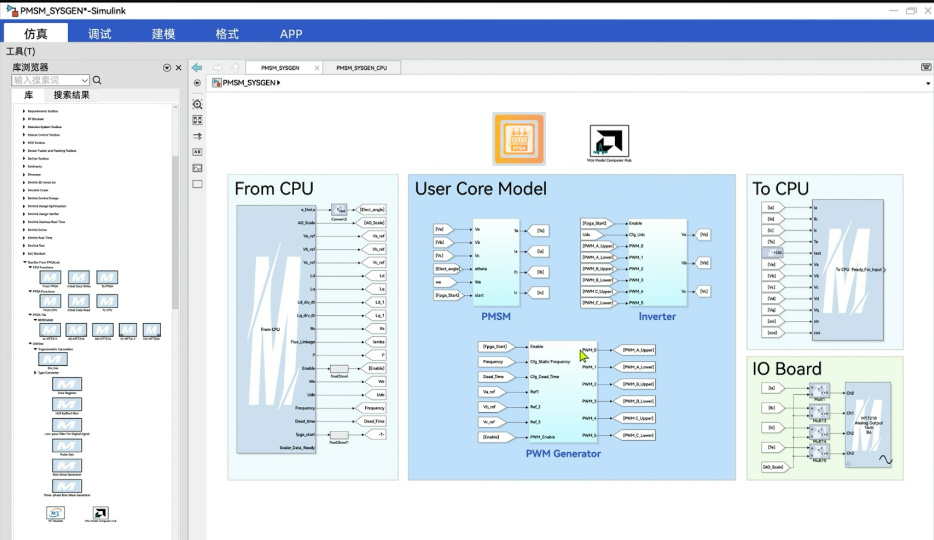Select Sine Wave Generator library block
This screenshot has width=934, height=540.
click(x=67, y=466)
